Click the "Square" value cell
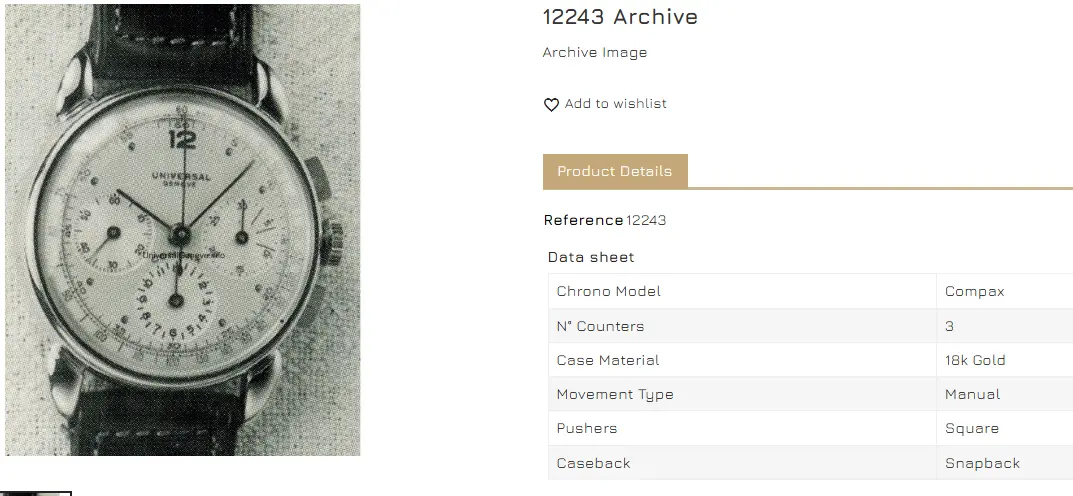The width and height of the screenshot is (1073, 496). coord(971,428)
